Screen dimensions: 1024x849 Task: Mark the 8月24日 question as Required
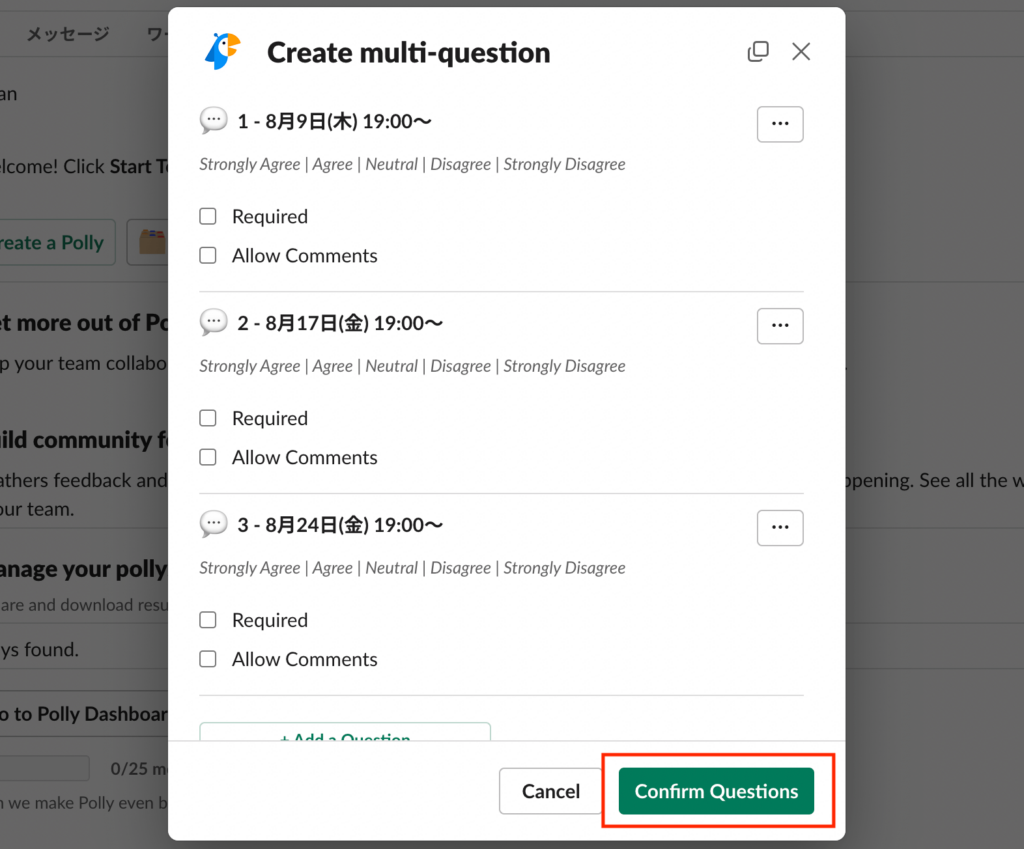click(208, 620)
